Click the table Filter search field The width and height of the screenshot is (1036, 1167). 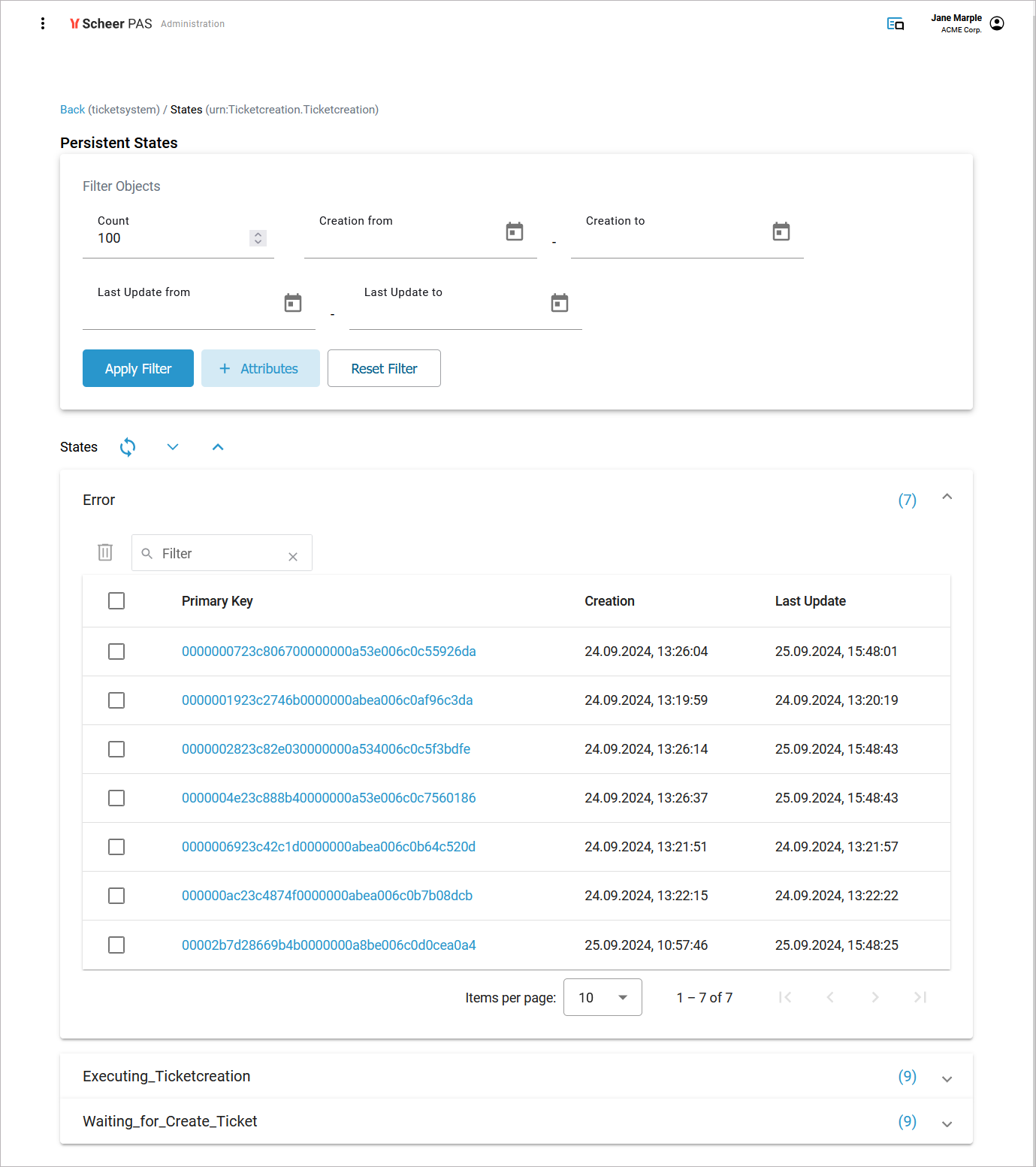point(222,553)
